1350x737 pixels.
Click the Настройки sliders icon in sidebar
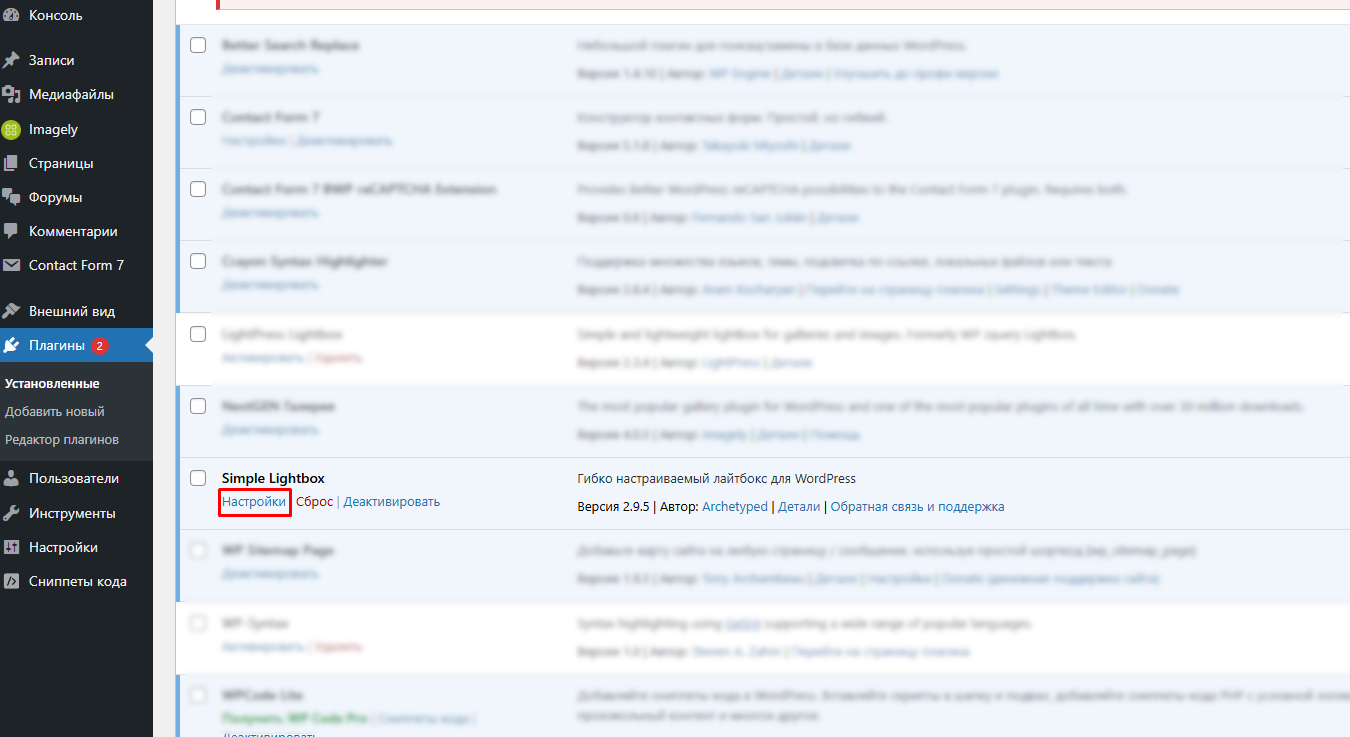[12, 547]
